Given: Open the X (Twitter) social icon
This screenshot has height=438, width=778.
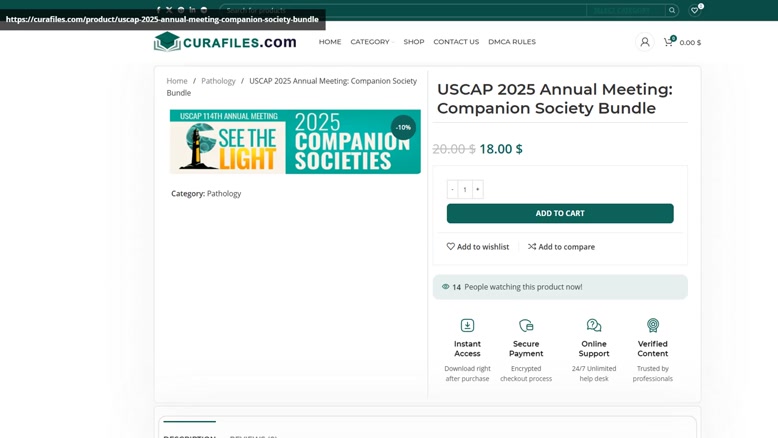Looking at the screenshot, I should coord(169,9).
